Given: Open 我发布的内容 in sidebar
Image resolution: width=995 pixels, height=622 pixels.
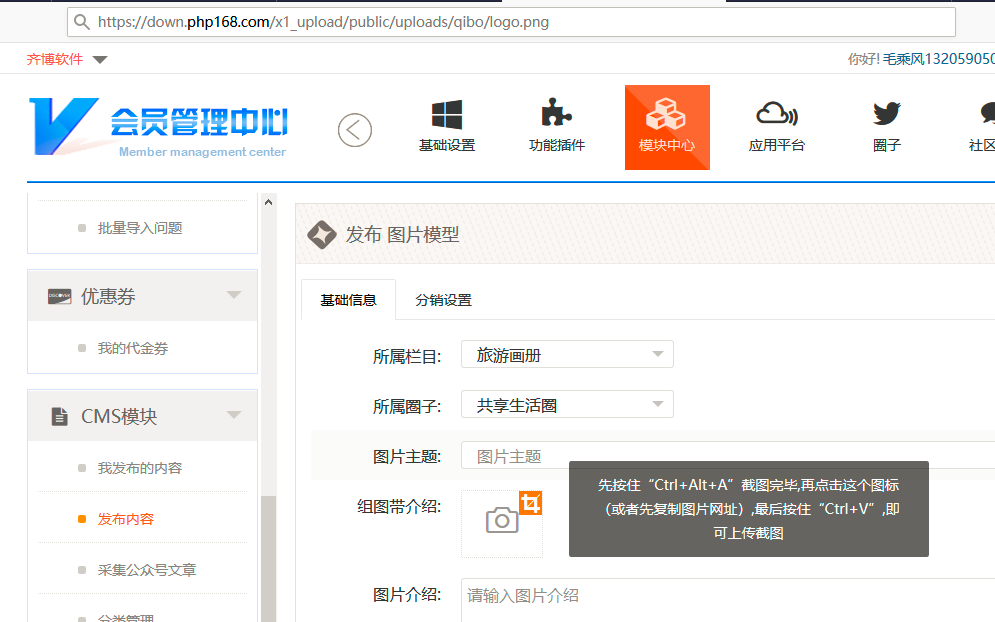Looking at the screenshot, I should [139, 468].
